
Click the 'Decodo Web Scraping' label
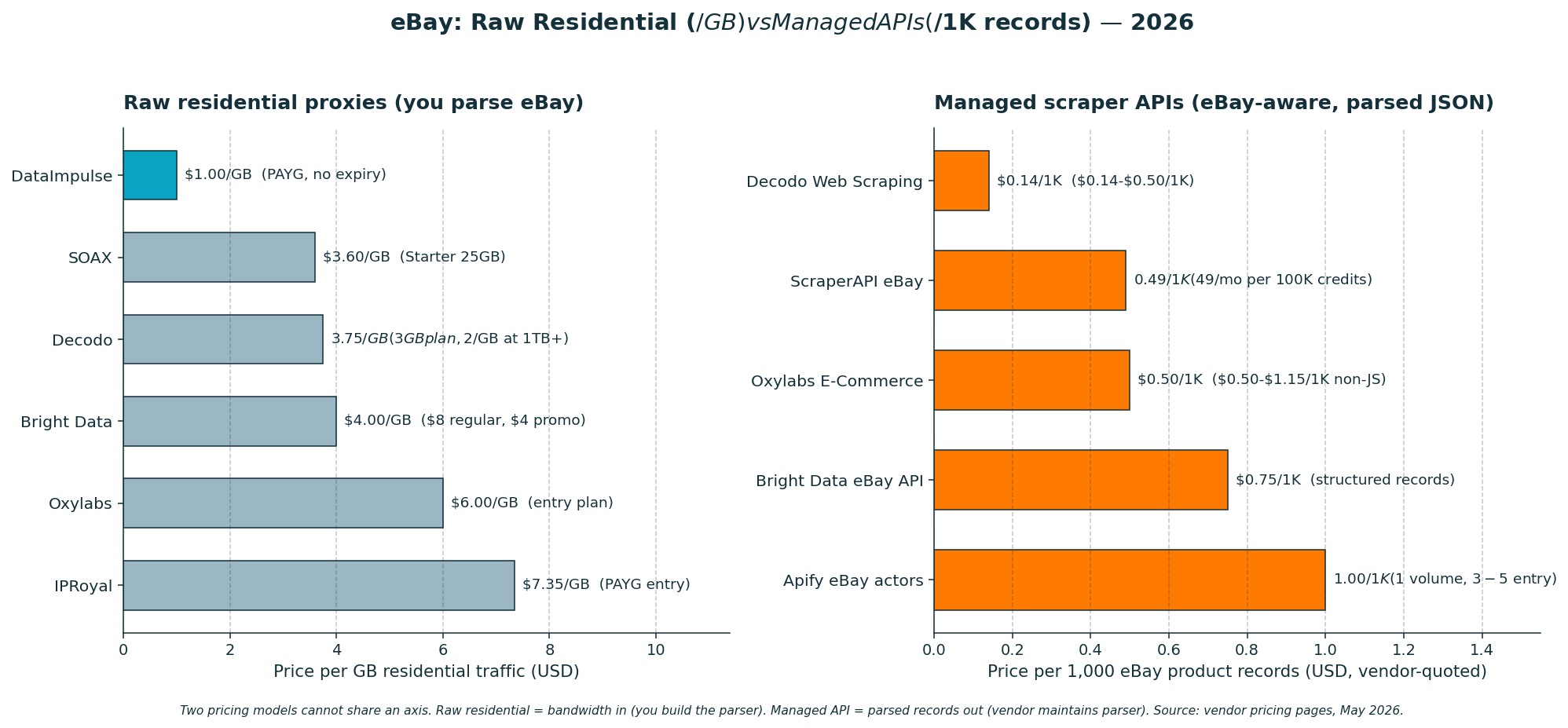pyautogui.click(x=834, y=182)
